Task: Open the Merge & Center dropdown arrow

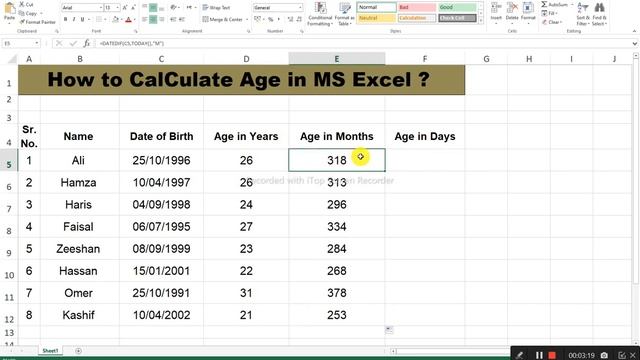Action: [x=247, y=20]
